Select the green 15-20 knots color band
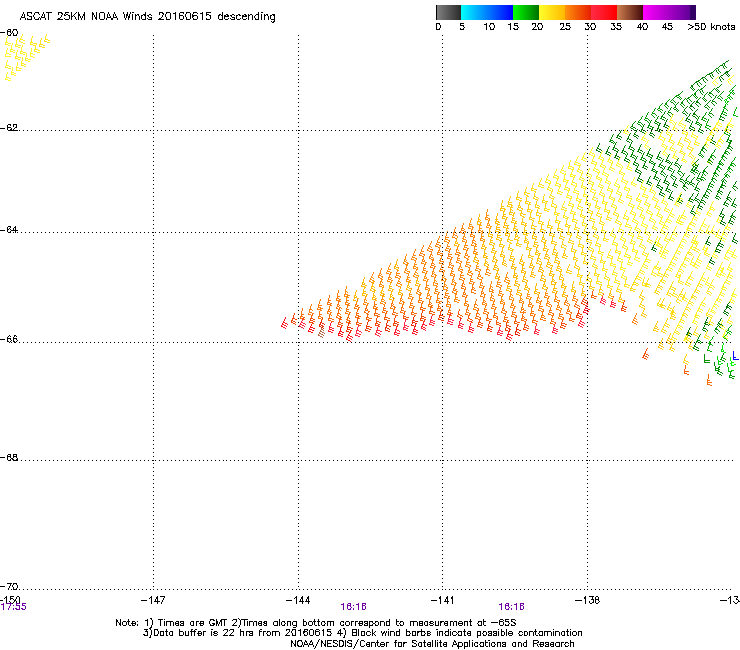Image resolution: width=740 pixels, height=650 pixels. click(x=526, y=12)
